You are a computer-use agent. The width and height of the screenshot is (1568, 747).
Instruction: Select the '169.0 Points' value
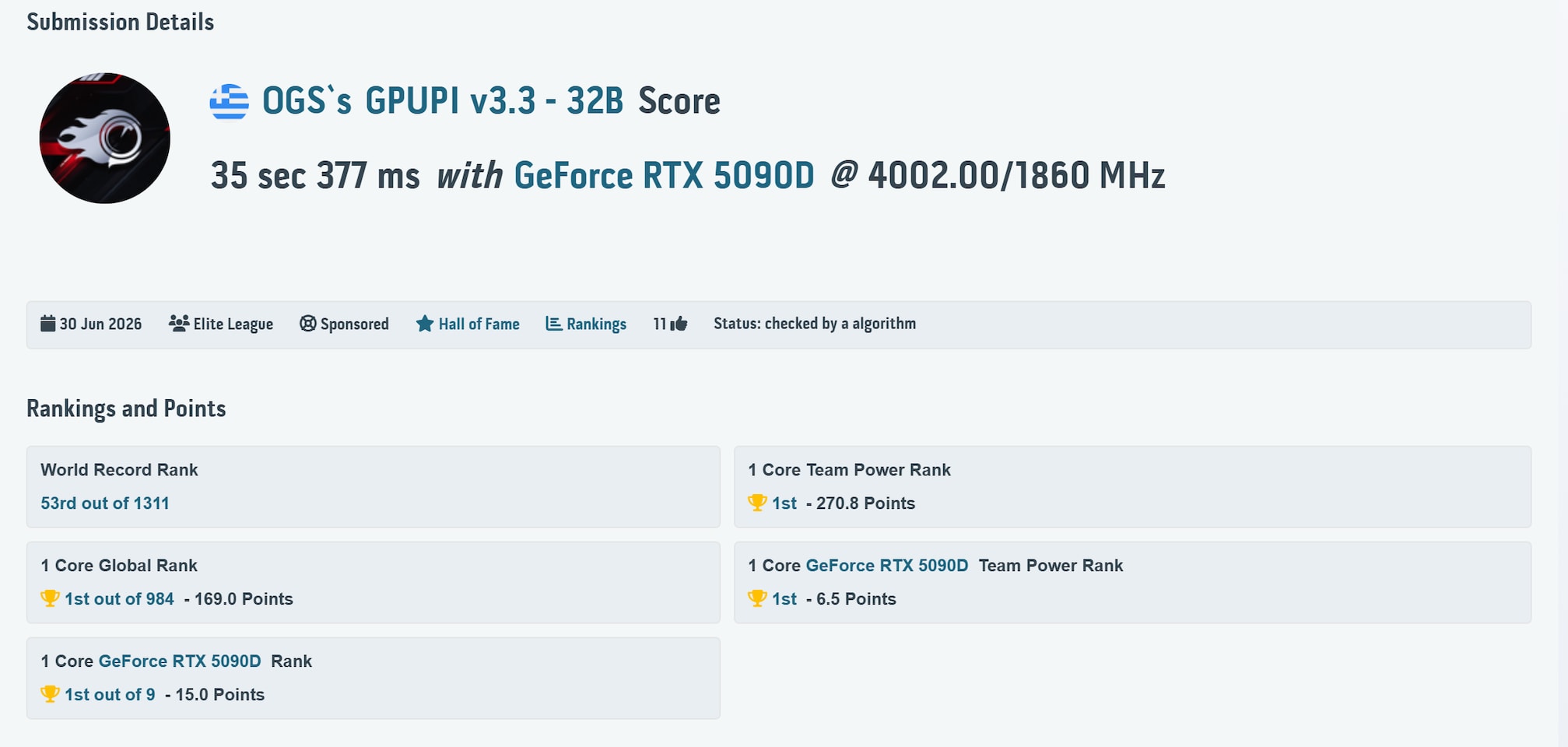pos(244,598)
